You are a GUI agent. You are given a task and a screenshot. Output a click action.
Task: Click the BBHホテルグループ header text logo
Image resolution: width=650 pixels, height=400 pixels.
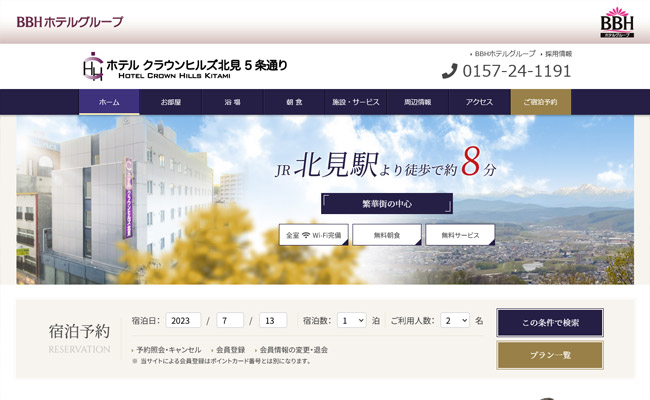coord(70,22)
